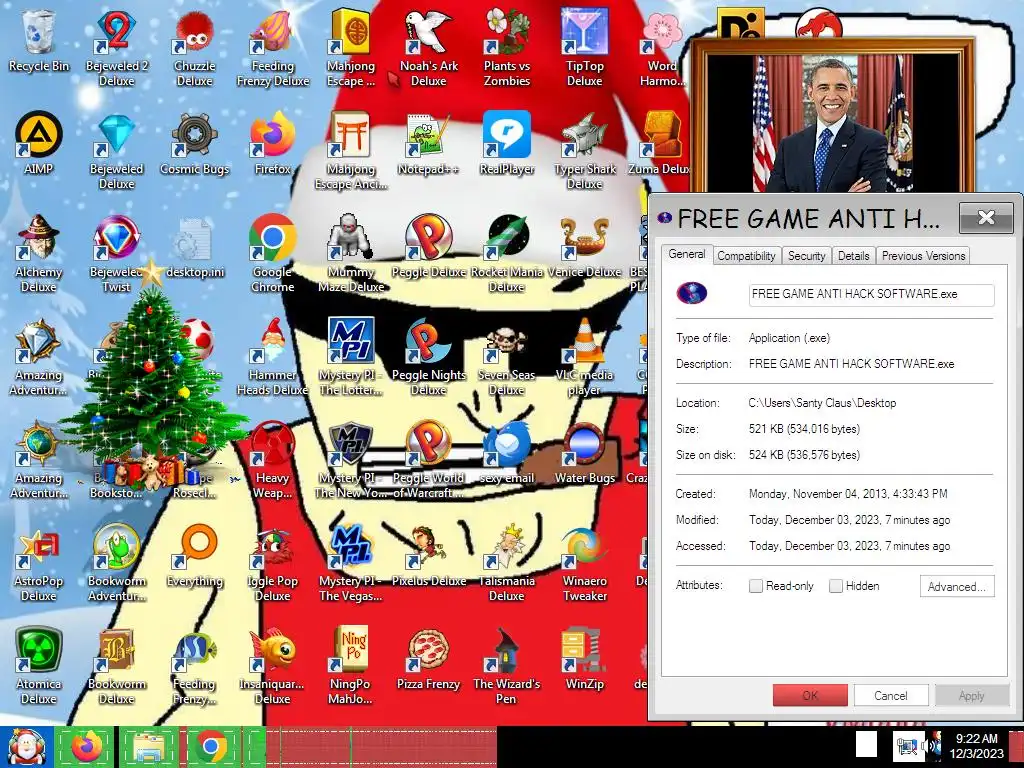Enable the Read-only attribute checkbox
1024x768 pixels.
756,586
